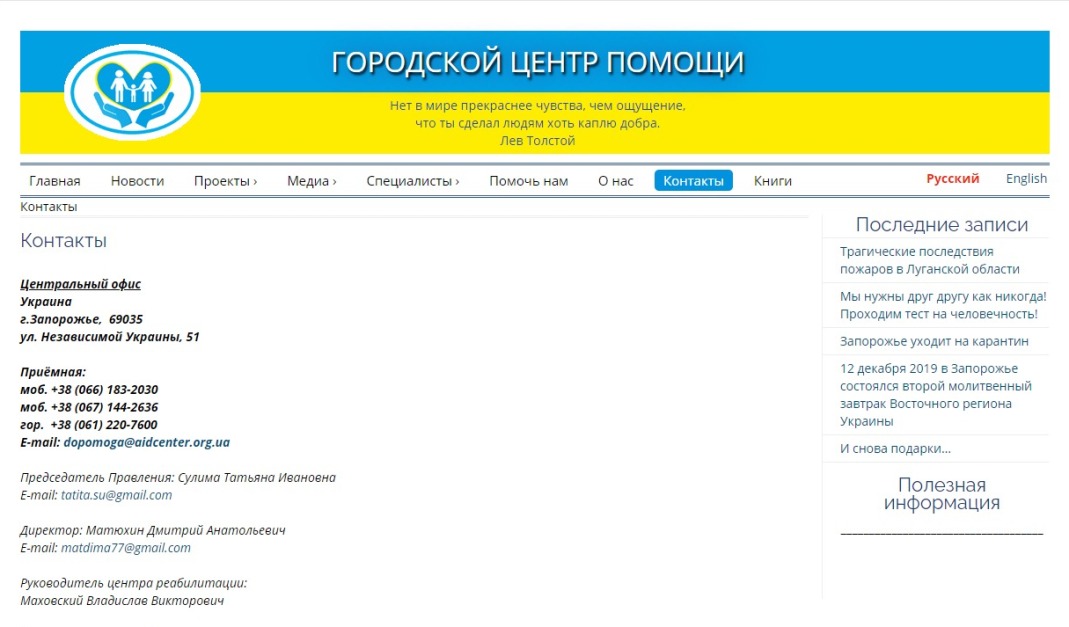This screenshot has height=627, width=1069.
Task: Open the Книги menu item
Action: click(x=772, y=181)
